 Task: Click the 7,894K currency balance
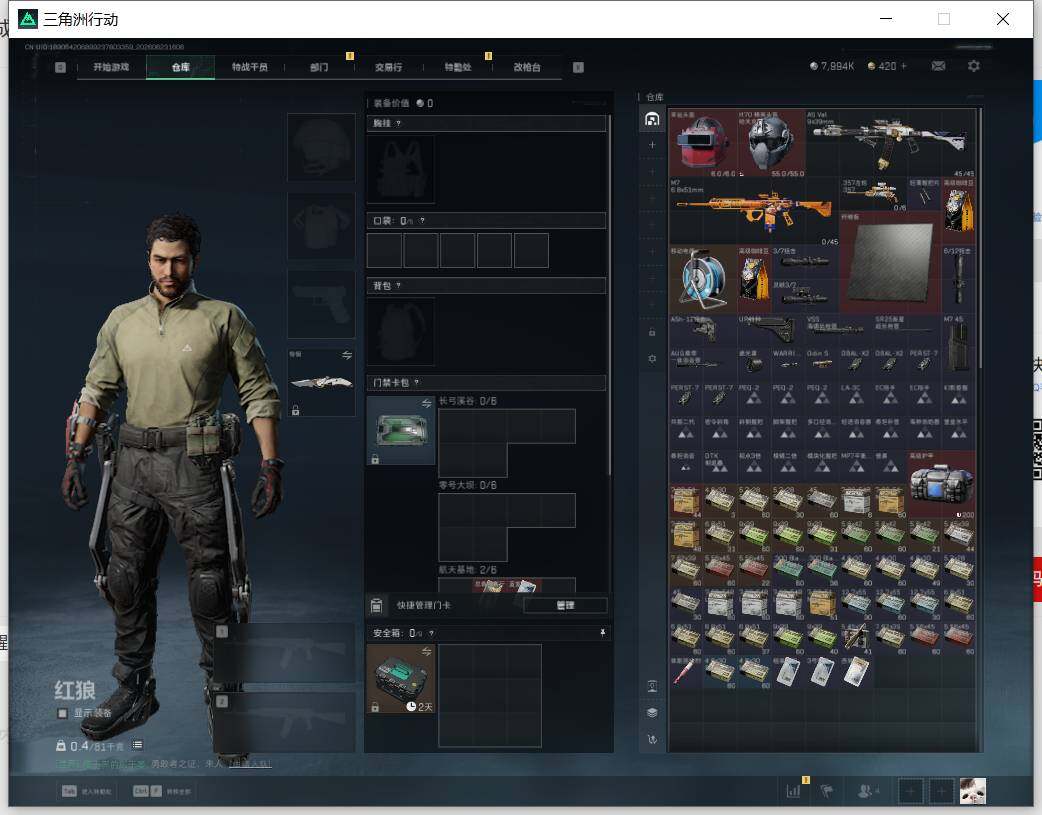tap(832, 66)
